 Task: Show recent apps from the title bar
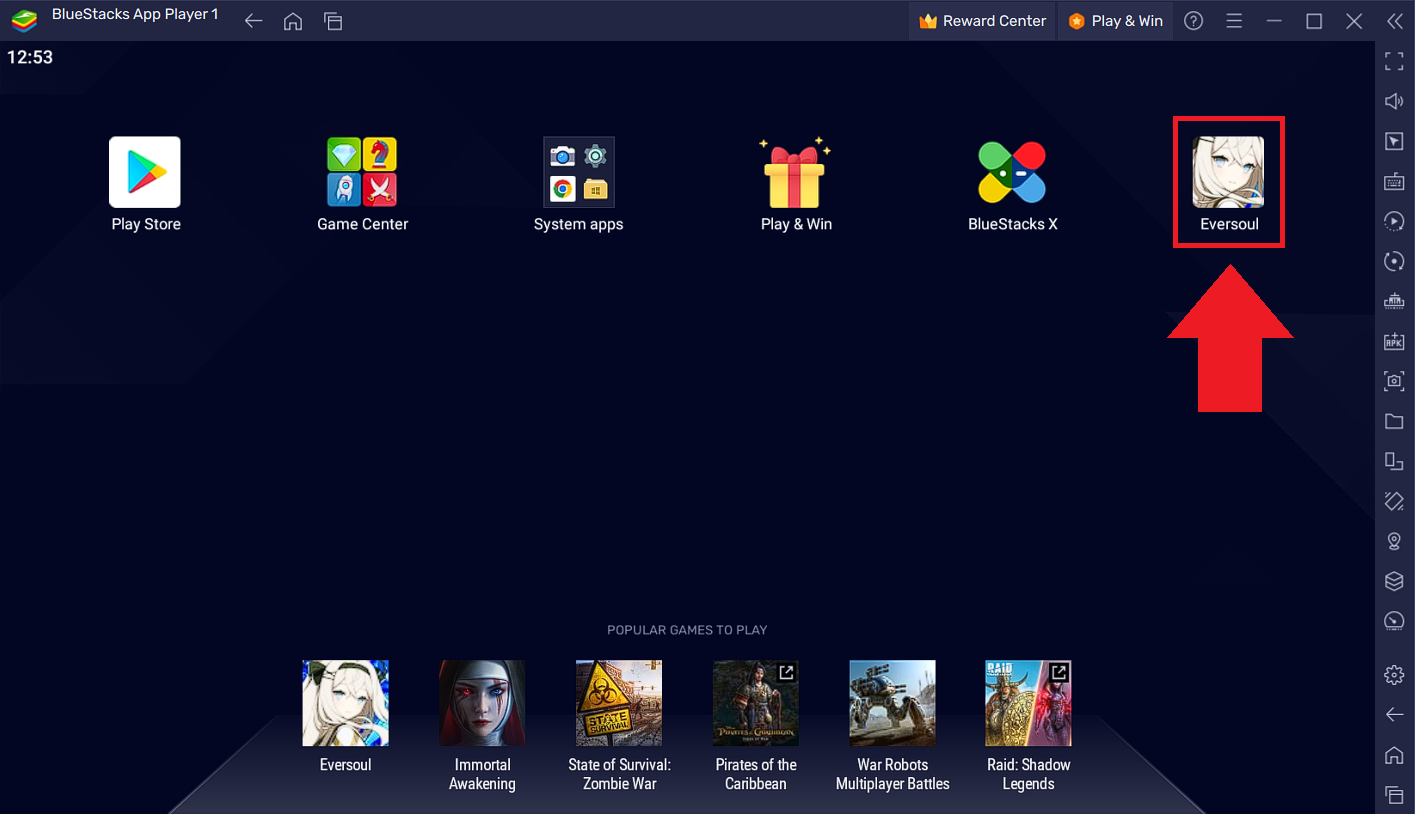(x=333, y=21)
